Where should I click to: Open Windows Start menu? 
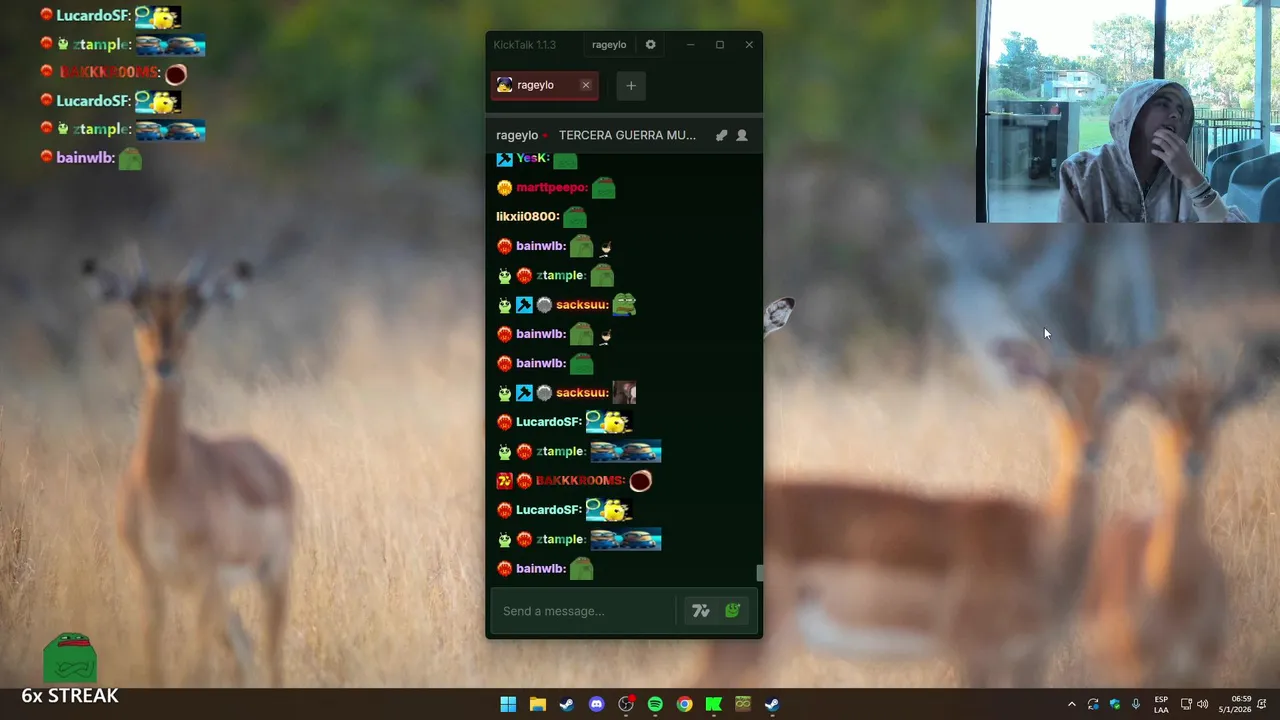point(508,704)
